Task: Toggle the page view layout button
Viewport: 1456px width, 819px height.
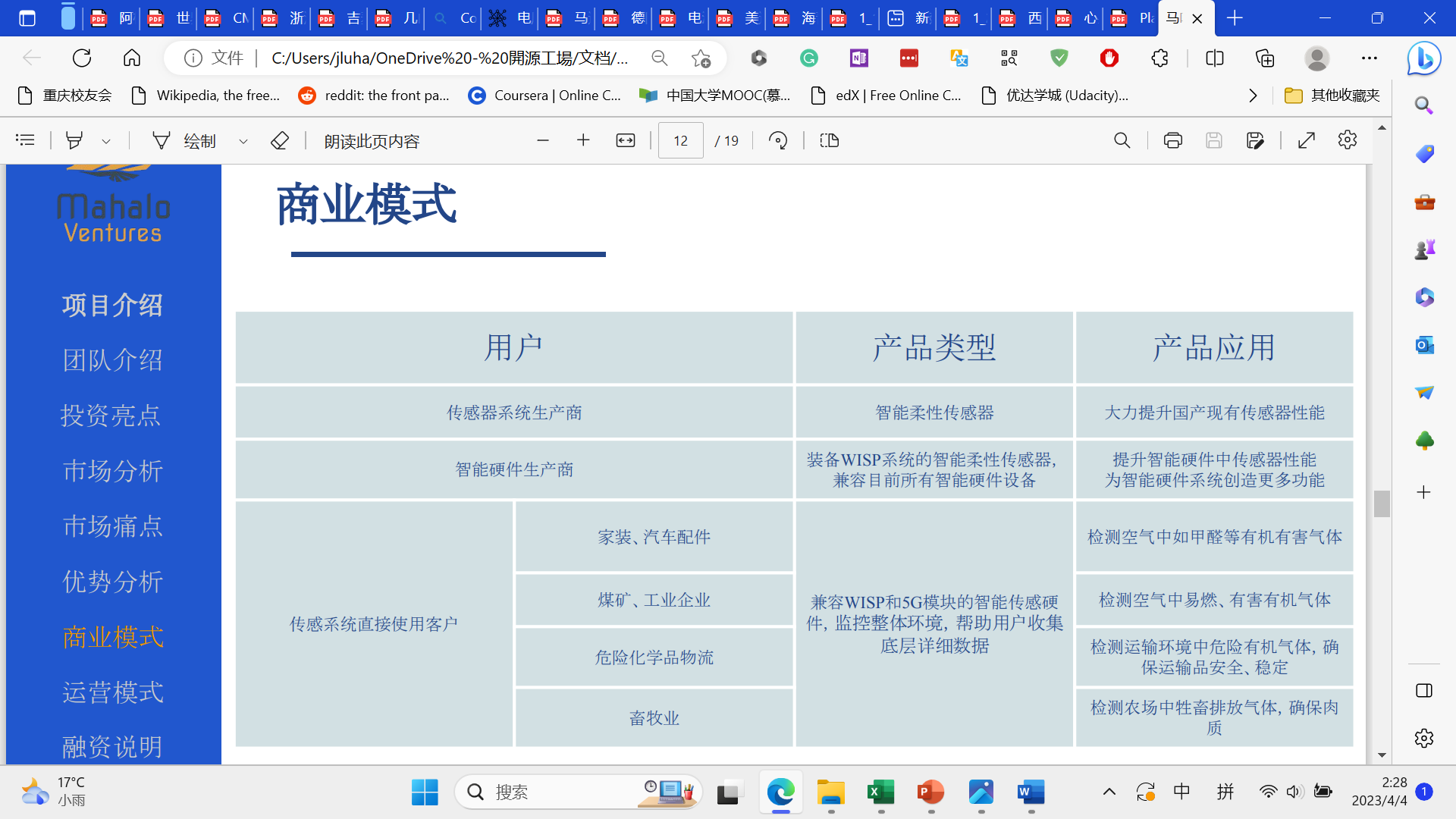Action: click(829, 140)
